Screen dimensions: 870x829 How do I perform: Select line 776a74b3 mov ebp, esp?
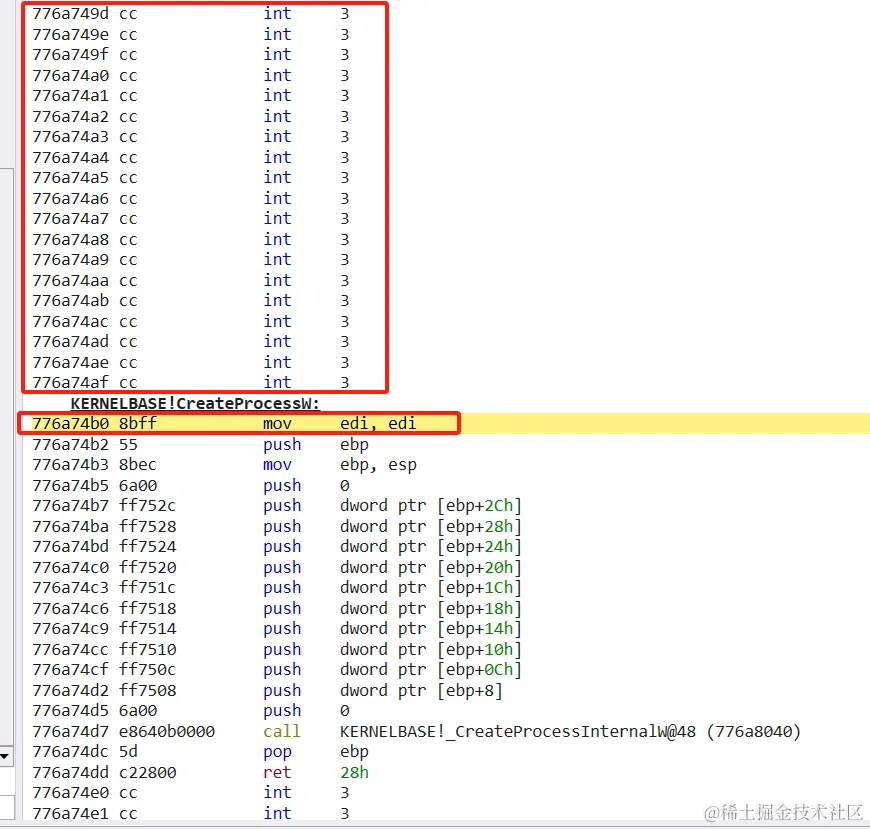[224, 464]
